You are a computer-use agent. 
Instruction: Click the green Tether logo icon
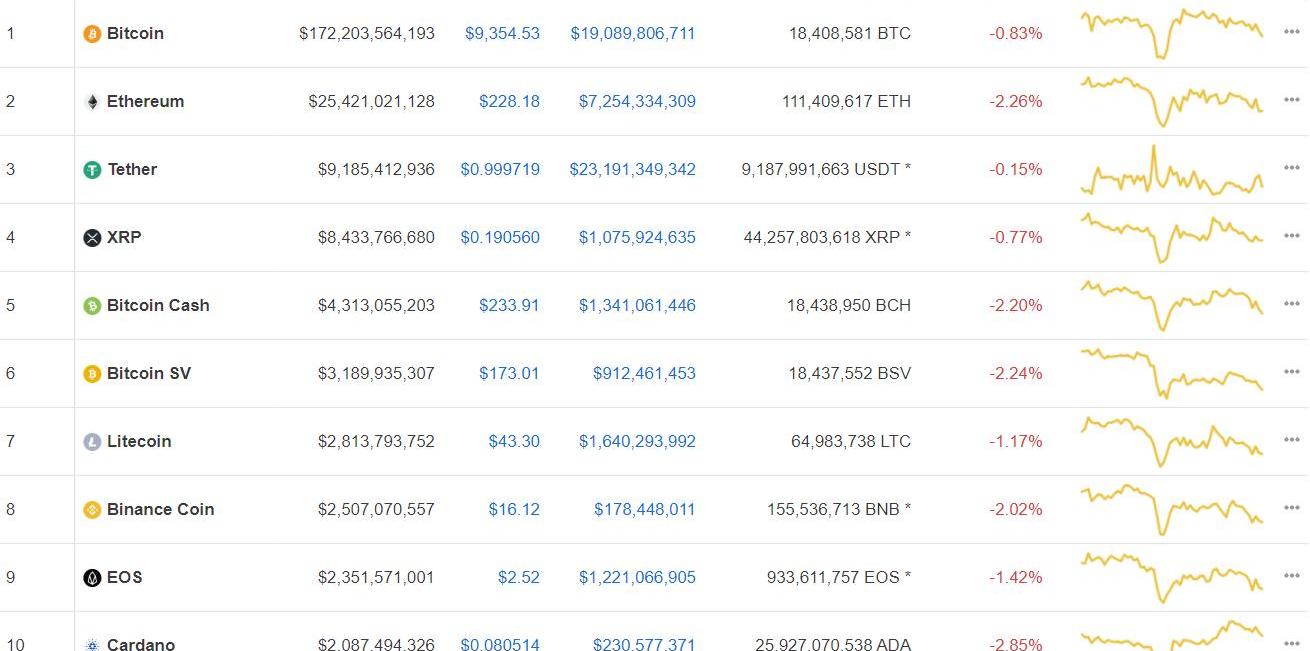point(92,170)
